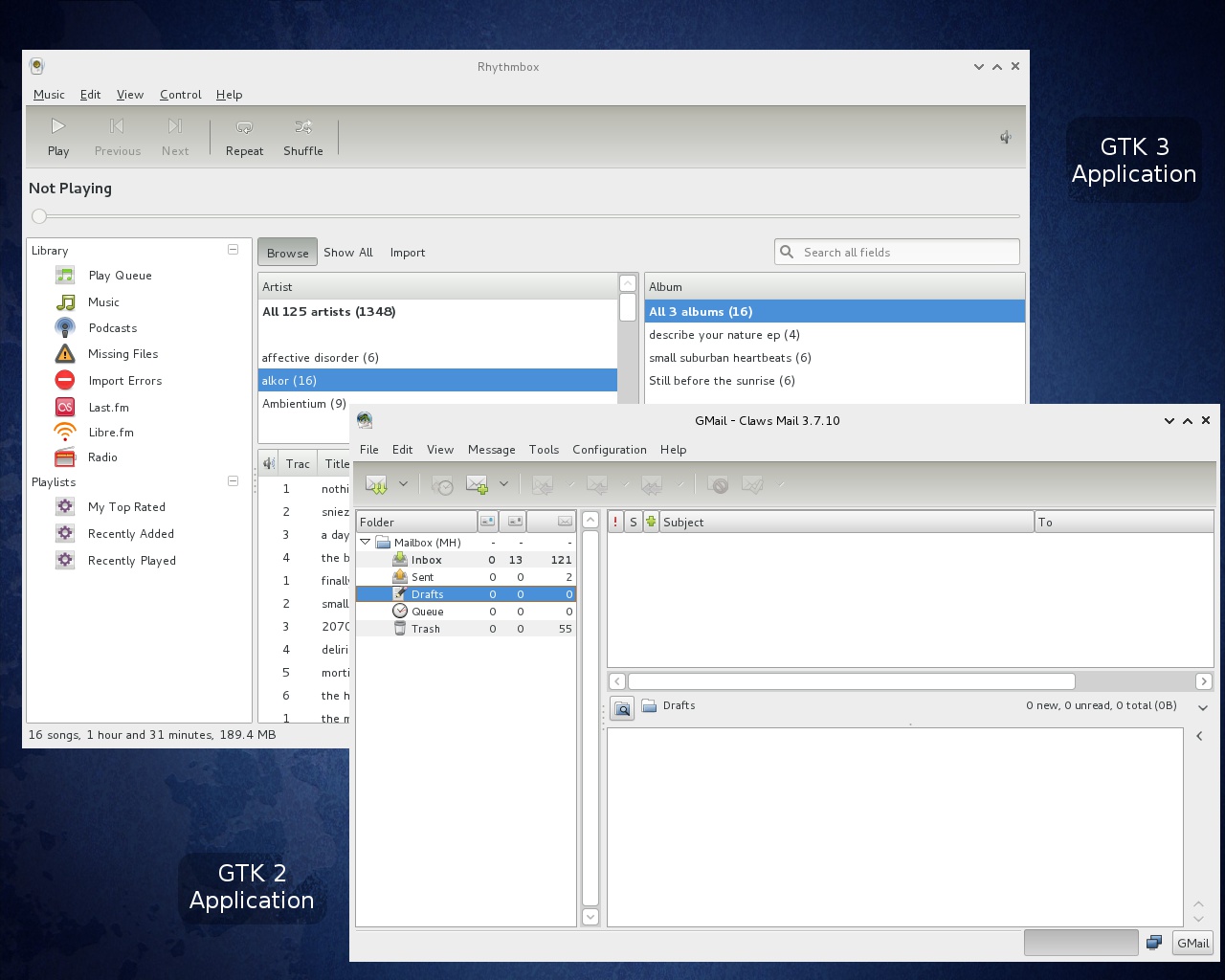Open Libre.fm source in sidebar
Image resolution: width=1225 pixels, height=980 pixels.
tap(111, 433)
